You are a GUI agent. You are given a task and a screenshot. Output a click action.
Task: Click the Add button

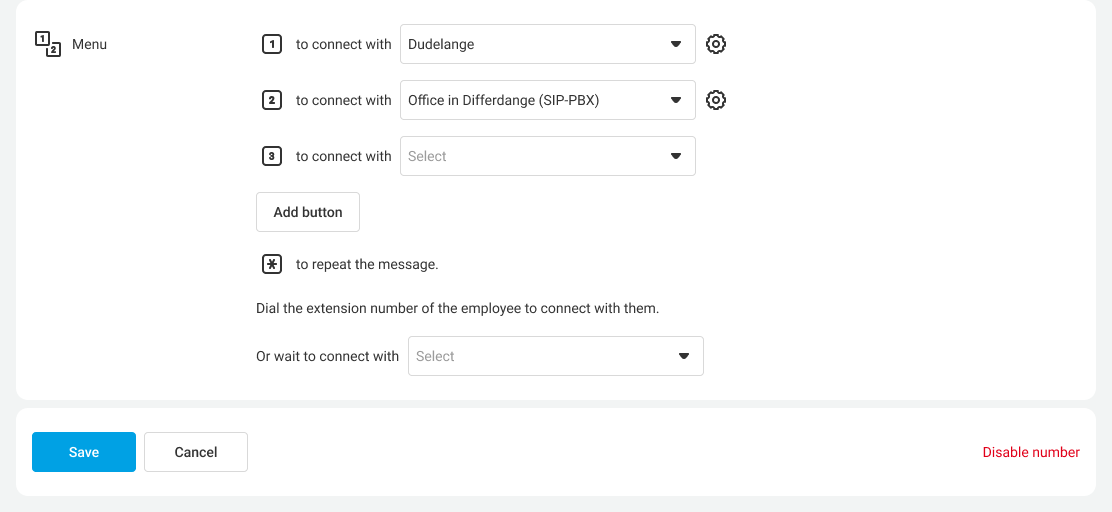tap(308, 212)
